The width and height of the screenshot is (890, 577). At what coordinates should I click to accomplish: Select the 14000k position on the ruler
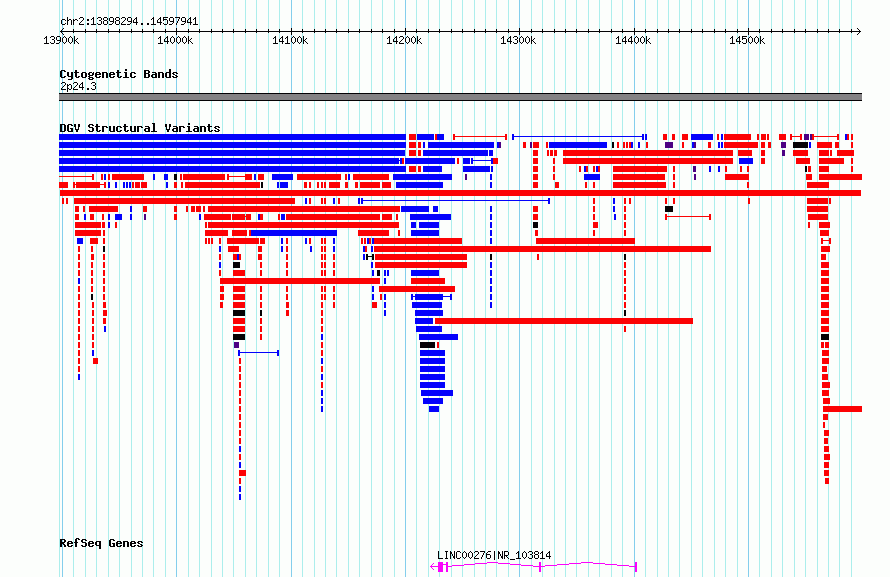[x=175, y=40]
